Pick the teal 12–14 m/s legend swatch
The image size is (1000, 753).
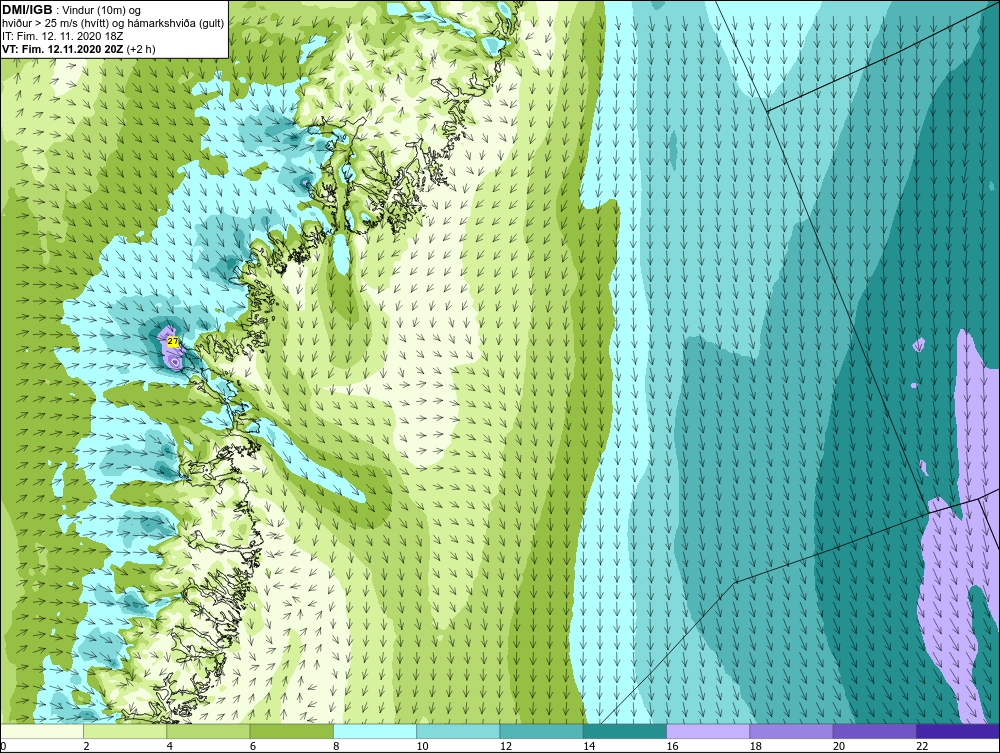coord(541,731)
